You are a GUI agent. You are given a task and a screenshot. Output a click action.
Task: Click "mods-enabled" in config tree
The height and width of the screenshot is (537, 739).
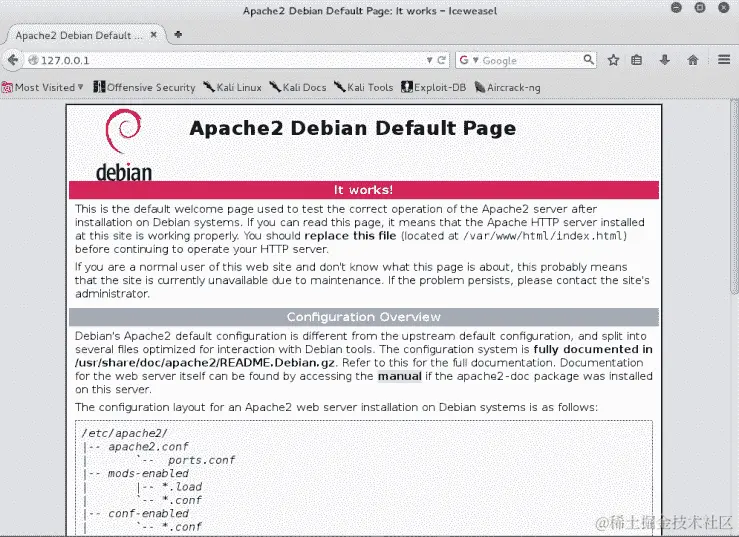148,473
